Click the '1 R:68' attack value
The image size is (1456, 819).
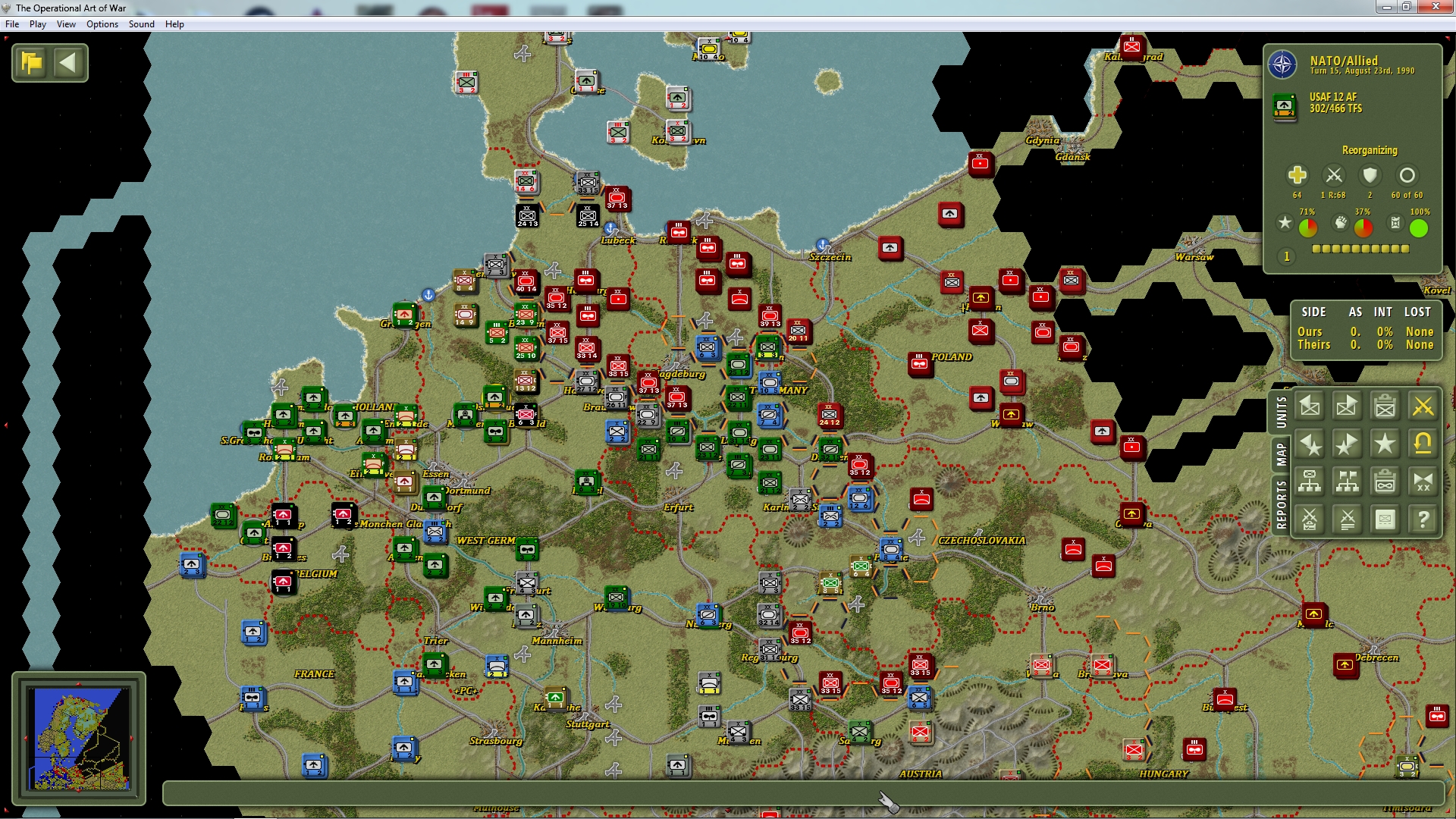[x=1333, y=195]
